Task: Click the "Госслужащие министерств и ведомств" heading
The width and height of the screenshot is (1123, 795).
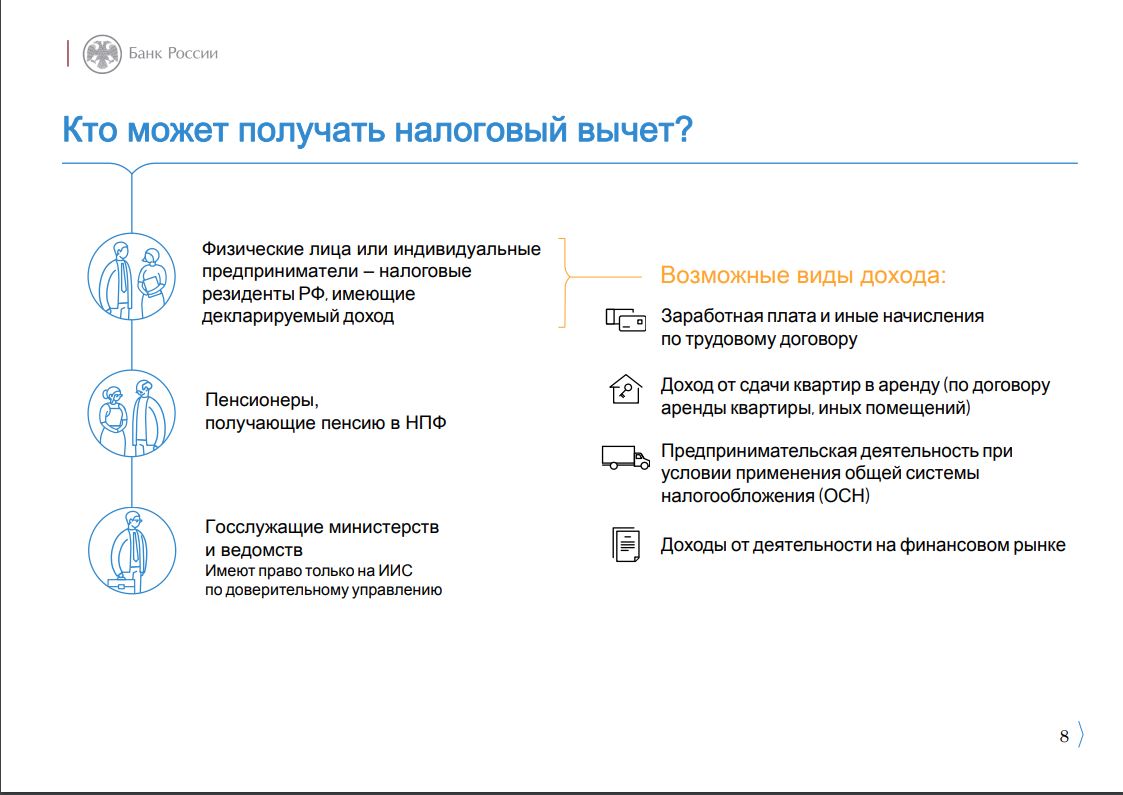Action: [321, 538]
